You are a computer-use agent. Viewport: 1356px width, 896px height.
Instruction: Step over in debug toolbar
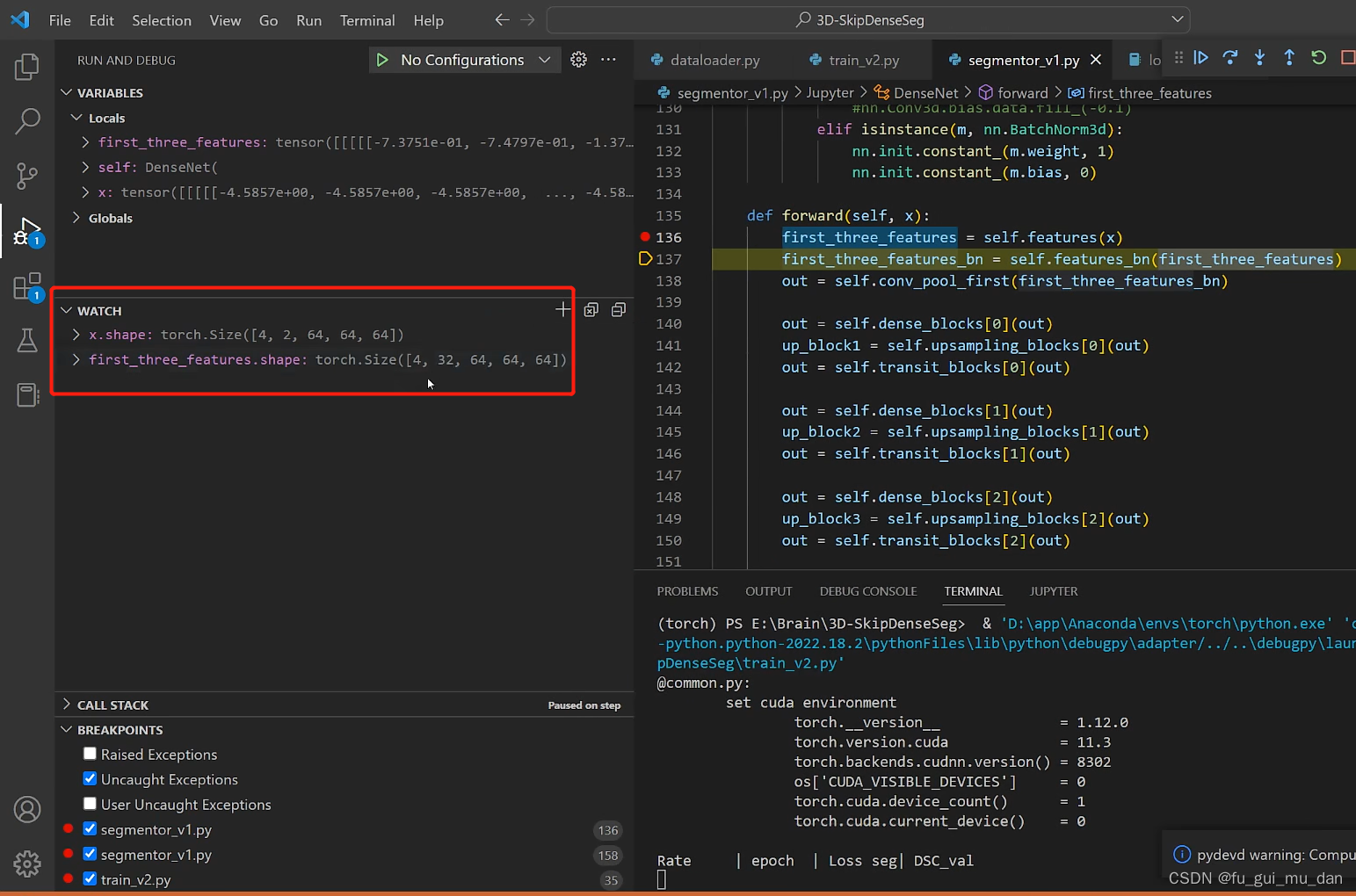[1230, 58]
